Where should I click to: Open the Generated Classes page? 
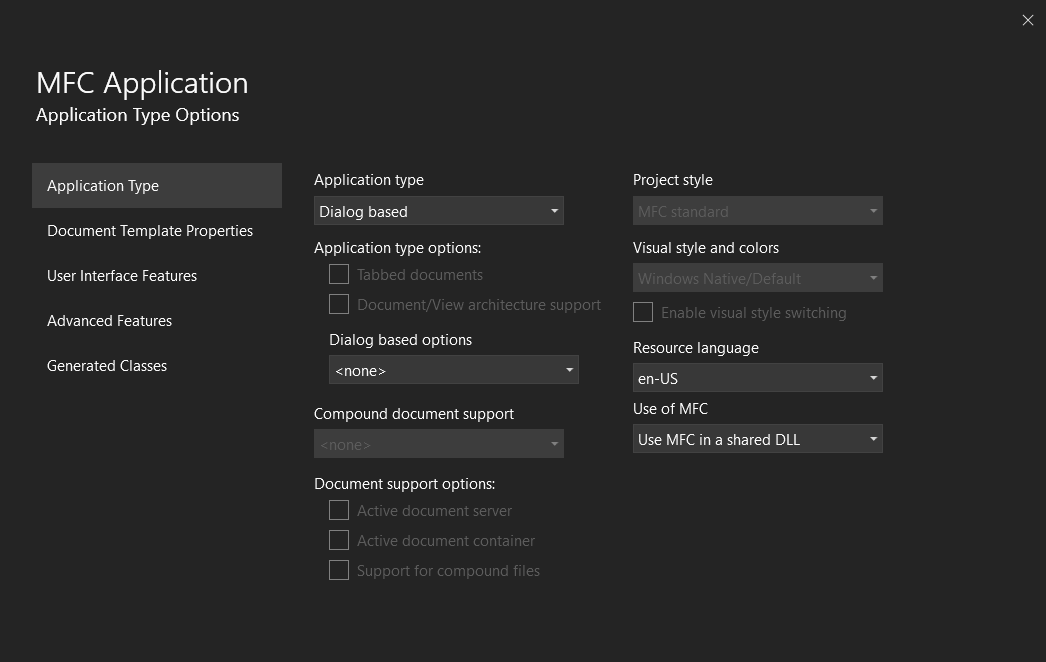coord(157,366)
